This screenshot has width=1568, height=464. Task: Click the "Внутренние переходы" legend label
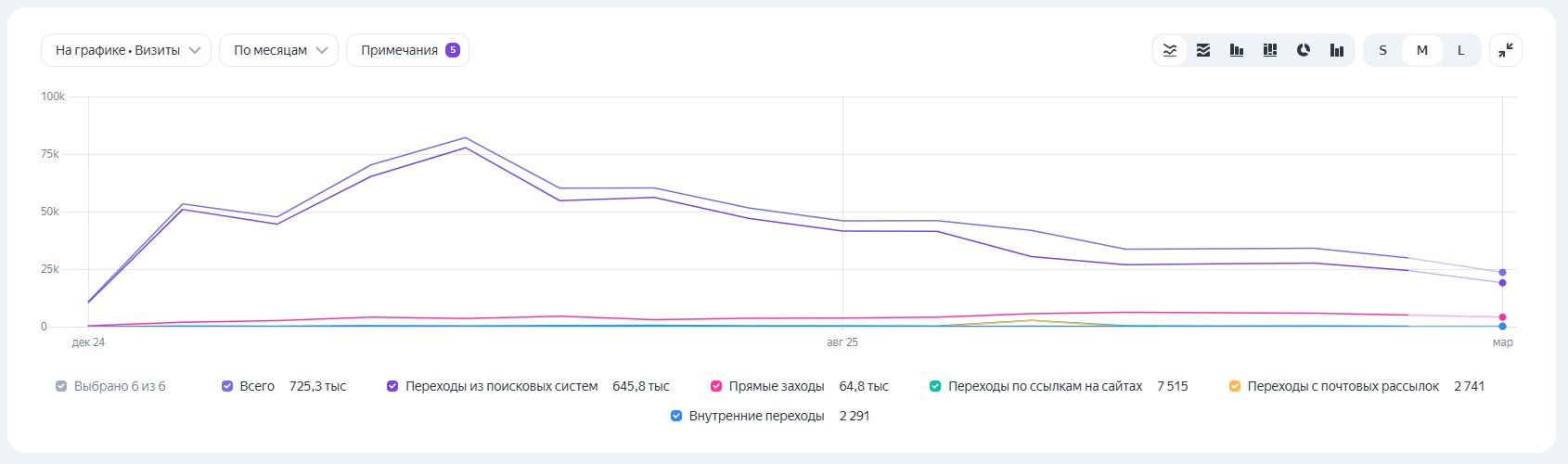coord(756,416)
